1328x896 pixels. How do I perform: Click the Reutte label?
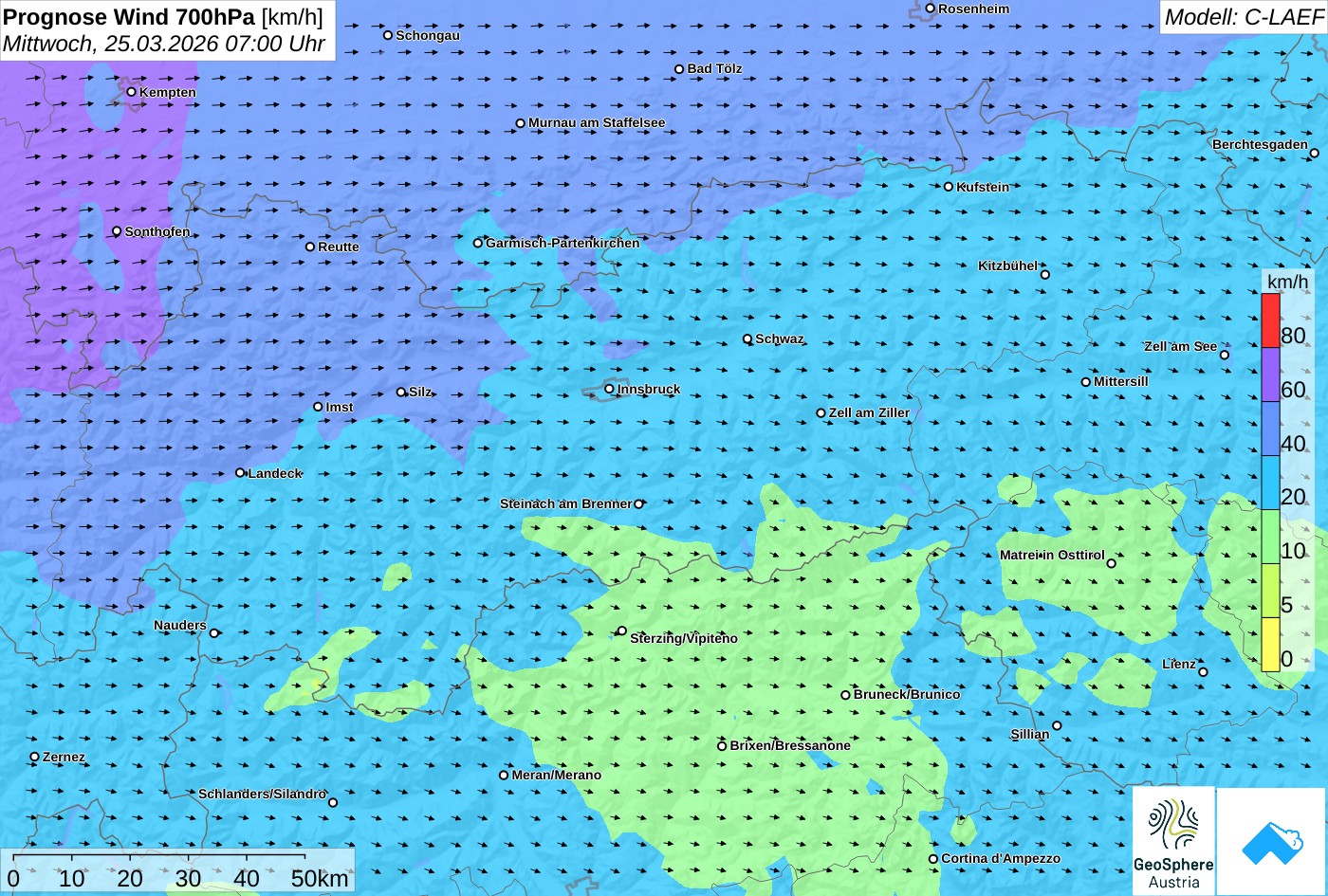339,247
